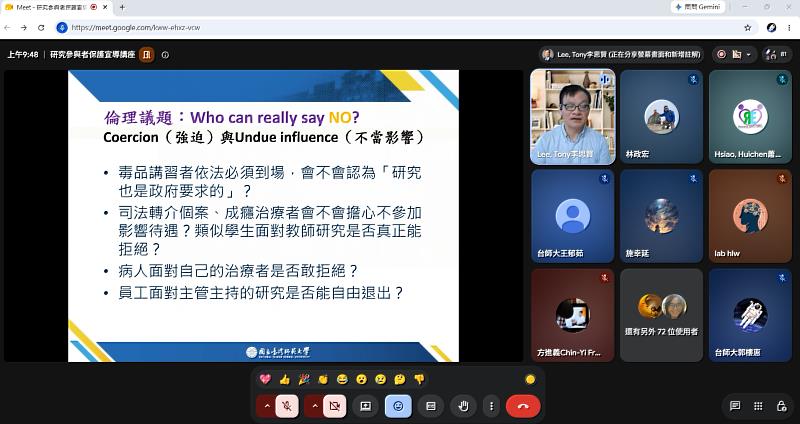Open meeting details info icon
800x424 pixels.
pyautogui.click(x=165, y=55)
